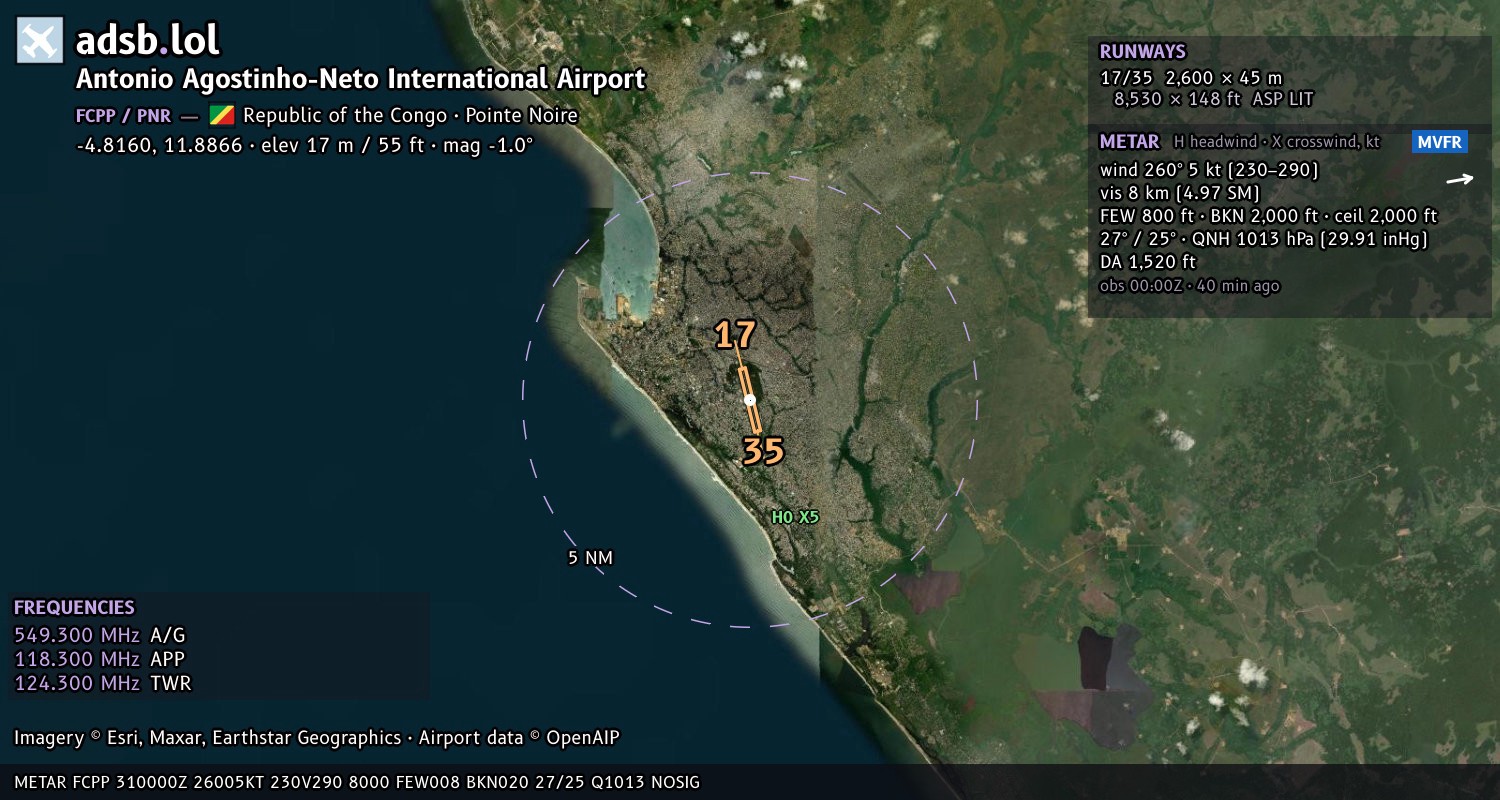Click the green H0 X5 wind component label
The width and height of the screenshot is (1500, 800).
(x=795, y=517)
